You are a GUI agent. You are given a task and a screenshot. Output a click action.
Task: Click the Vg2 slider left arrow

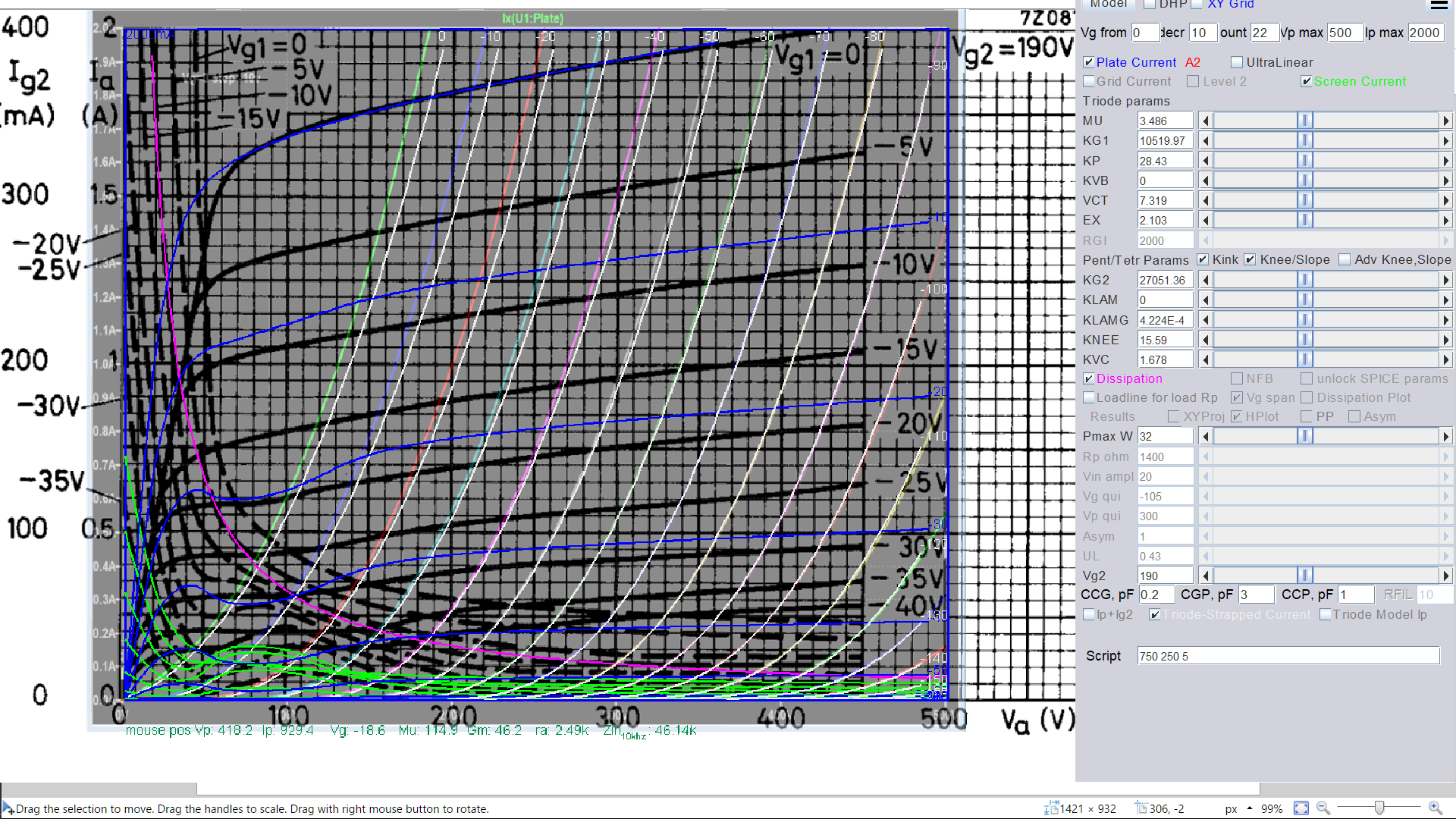point(1206,576)
